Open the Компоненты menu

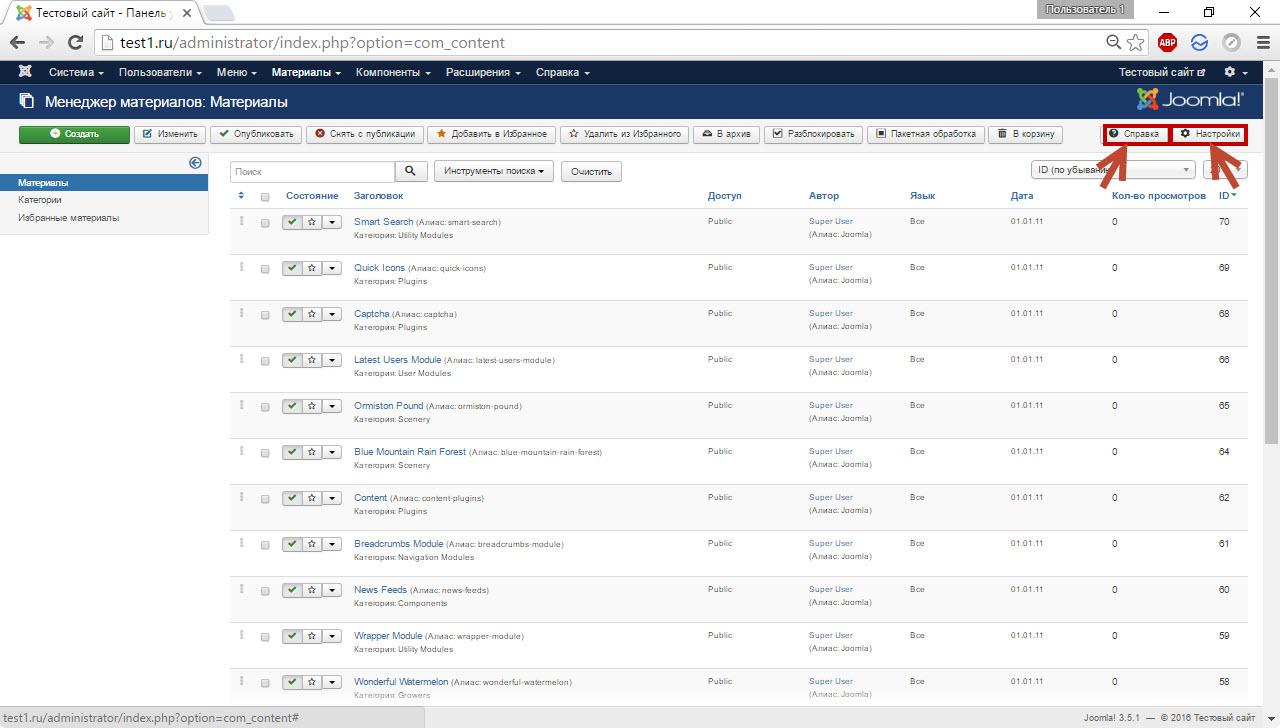pyautogui.click(x=393, y=72)
